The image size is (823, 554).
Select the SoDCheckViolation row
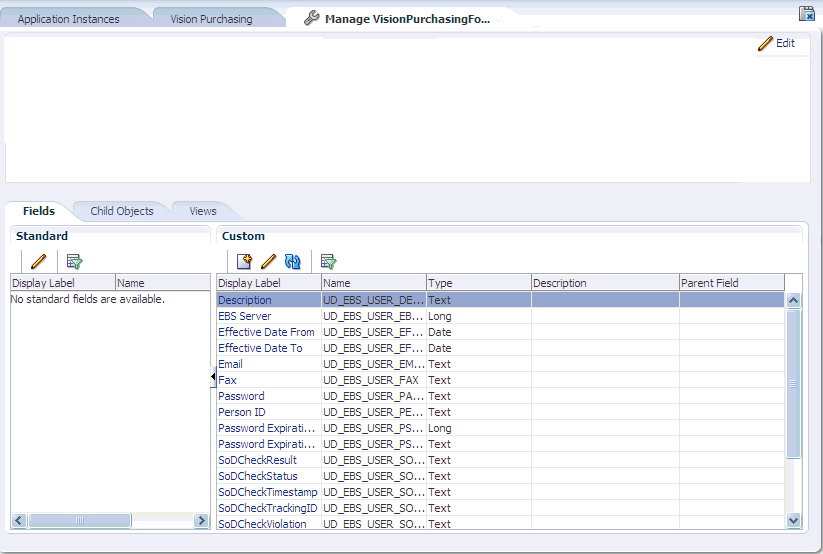(501, 524)
